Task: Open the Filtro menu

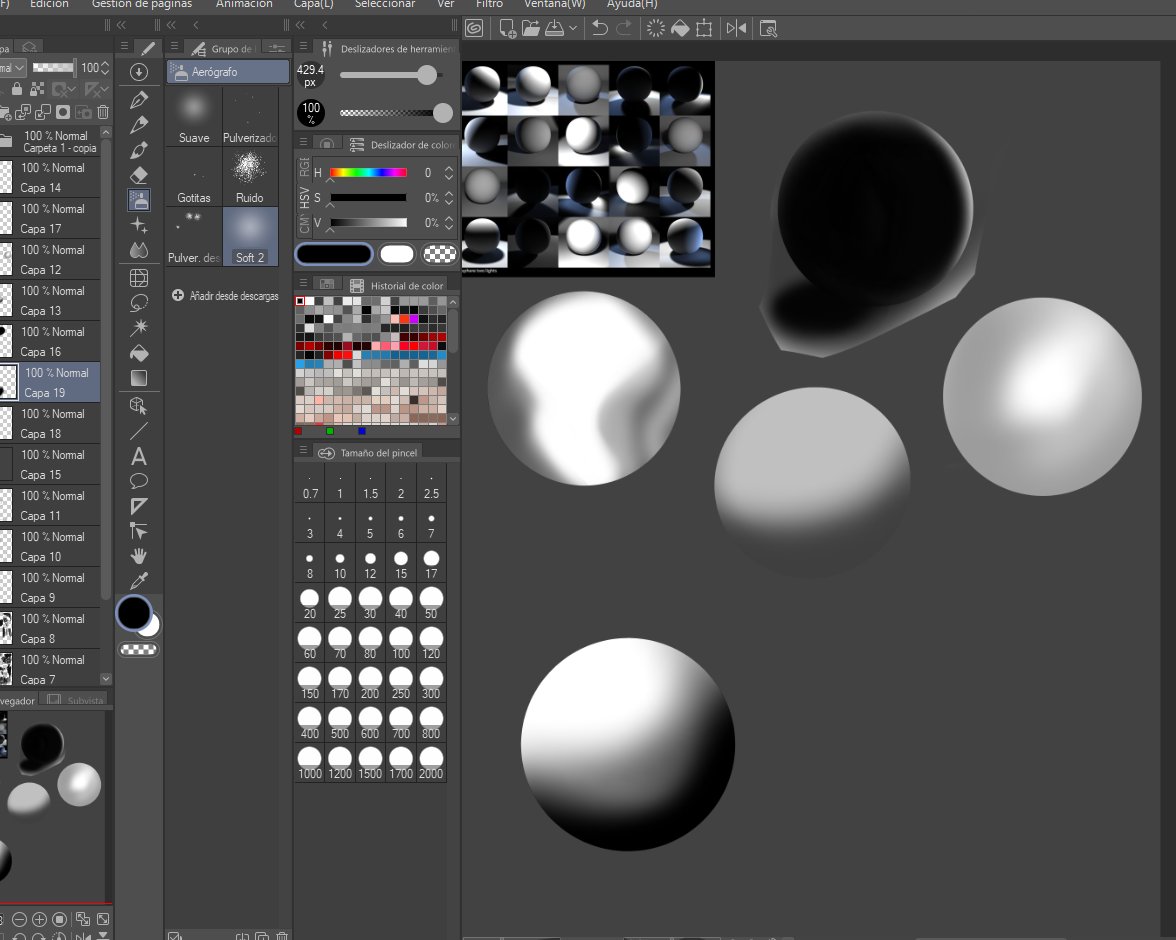Action: (x=489, y=5)
